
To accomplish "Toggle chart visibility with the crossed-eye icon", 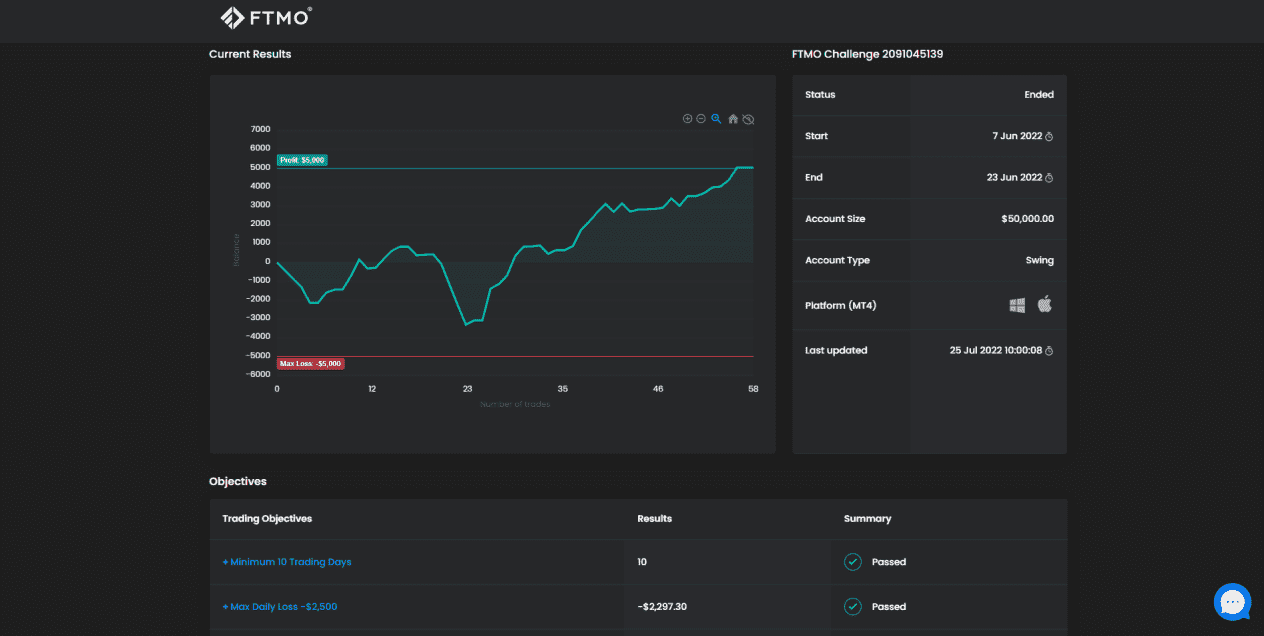I will (x=748, y=119).
